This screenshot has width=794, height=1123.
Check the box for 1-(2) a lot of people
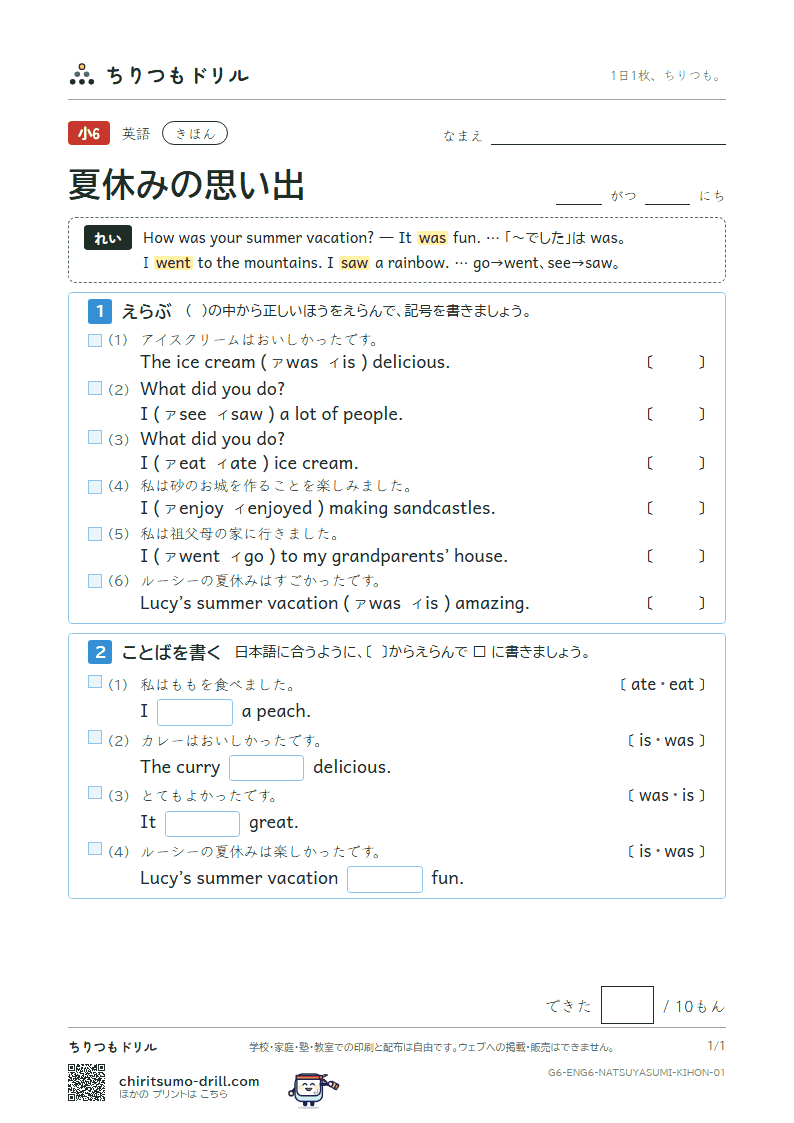[x=95, y=388]
